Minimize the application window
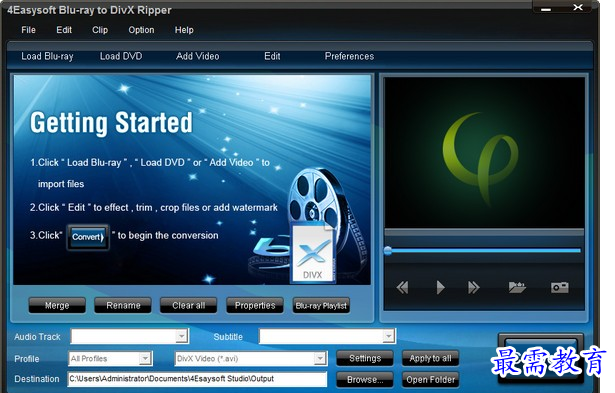Screen dimensions: 615x393 [x=546, y=8]
